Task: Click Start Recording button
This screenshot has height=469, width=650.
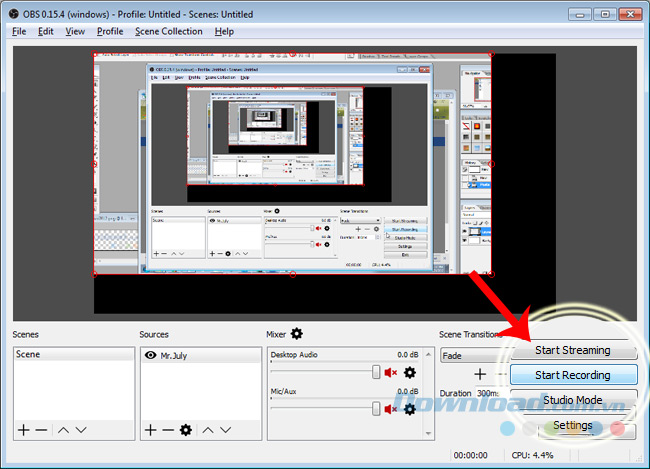Action: tap(573, 375)
